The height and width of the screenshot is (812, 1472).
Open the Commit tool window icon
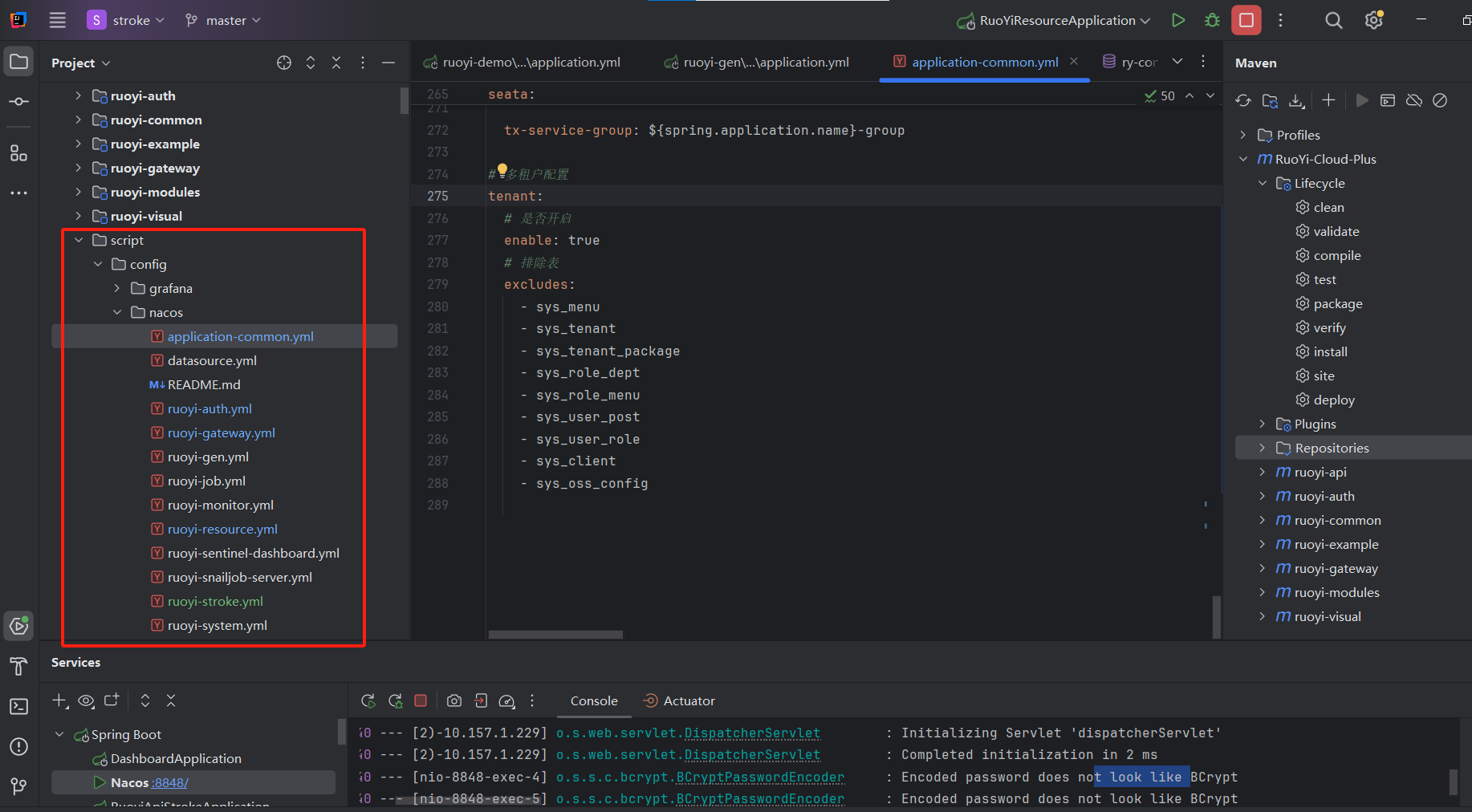tap(18, 102)
